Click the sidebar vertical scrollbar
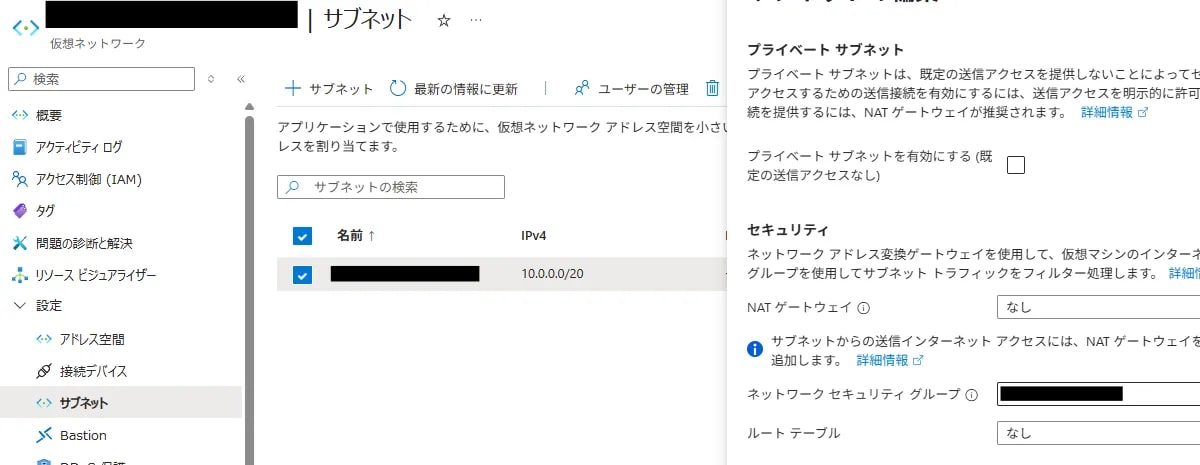 249,290
